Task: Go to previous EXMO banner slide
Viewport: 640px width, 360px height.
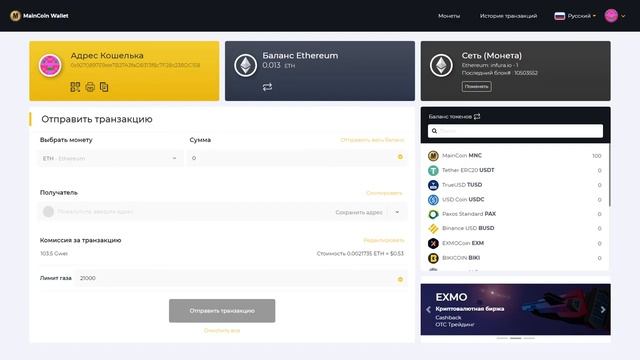Action: pos(428,310)
